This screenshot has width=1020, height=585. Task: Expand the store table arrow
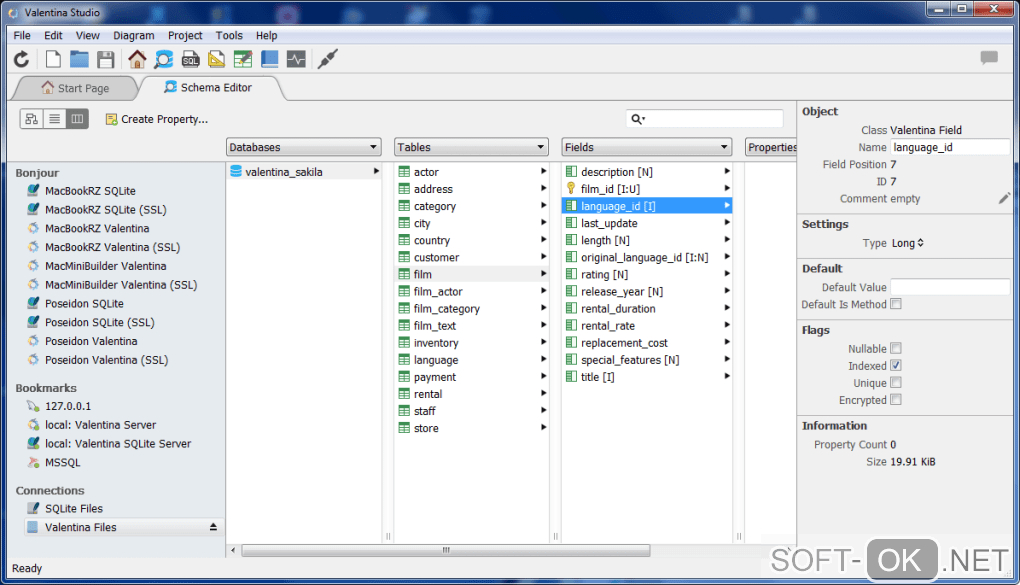click(x=543, y=428)
